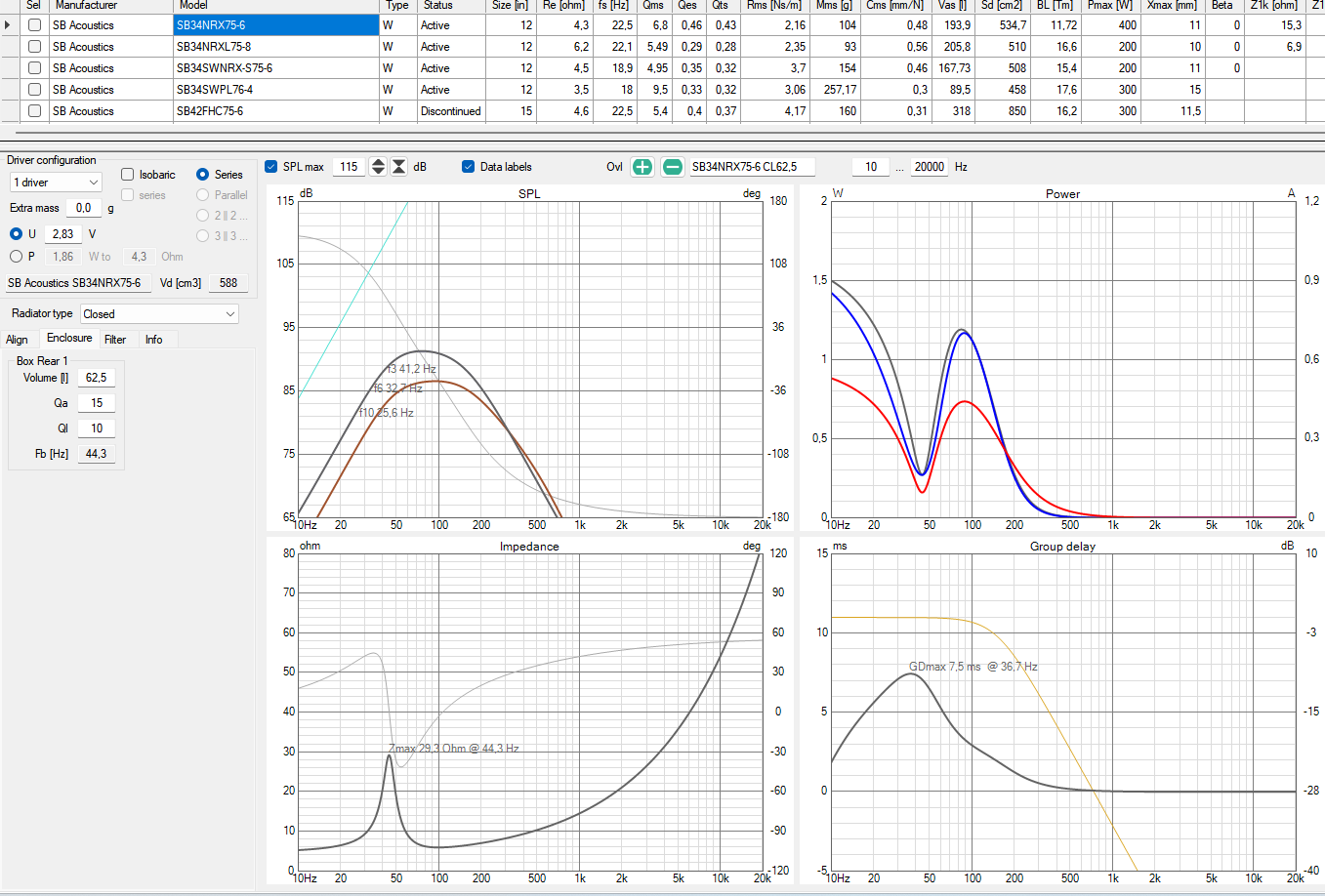The image size is (1325, 896).
Task: Sort by the fs [Hz] column header
Action: point(615,5)
